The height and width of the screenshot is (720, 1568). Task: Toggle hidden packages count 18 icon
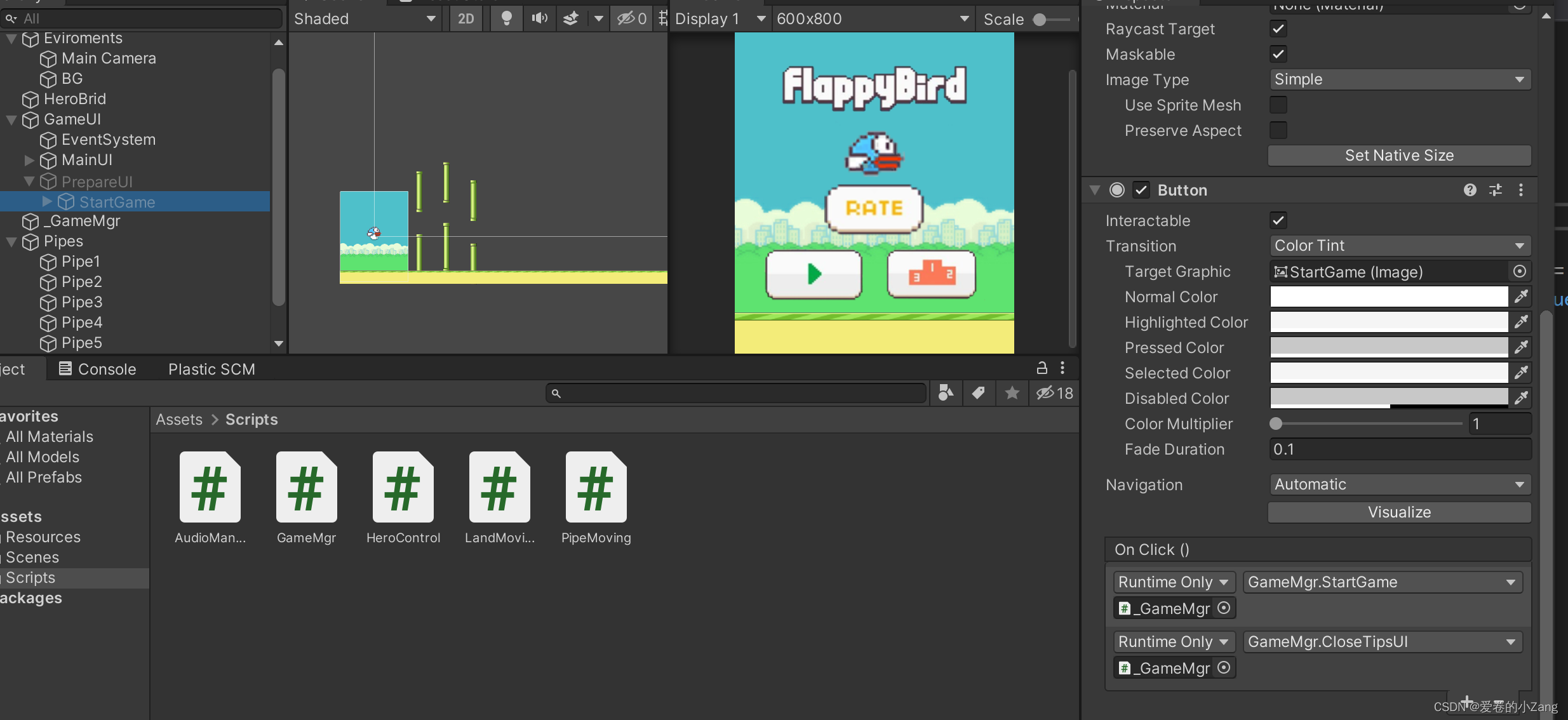1055,393
